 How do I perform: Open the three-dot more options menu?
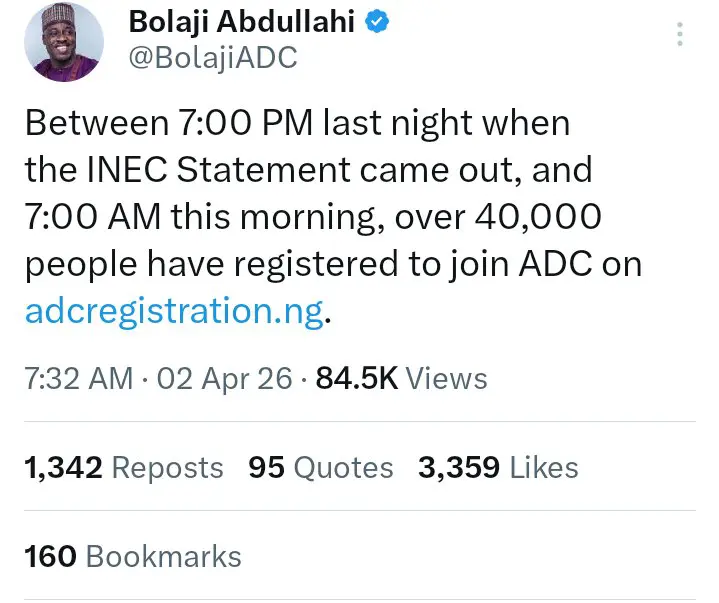pyautogui.click(x=680, y=35)
